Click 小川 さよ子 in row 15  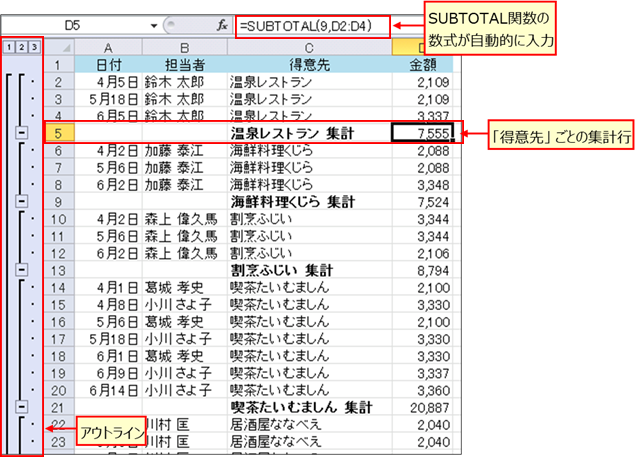185,304
